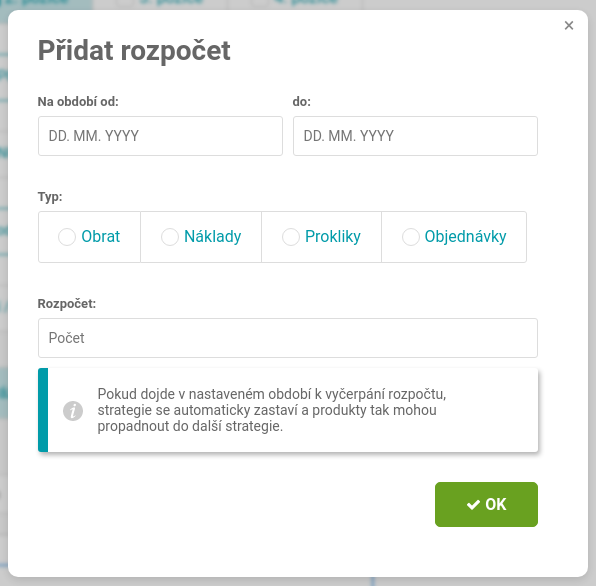Image resolution: width=596 pixels, height=586 pixels.
Task: Click the 'Rozpočet:' field label
Action: [x=67, y=304]
